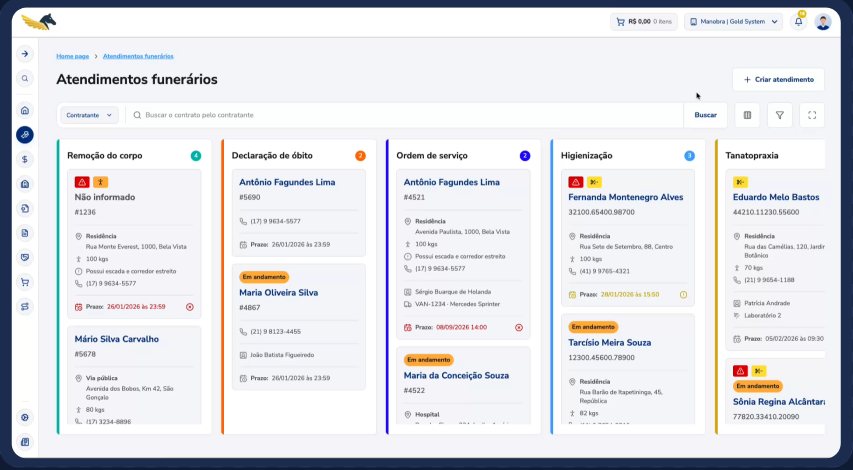Screen dimensions: 853x470
Task: Click yellow badge on Eduardo Melo Bastos card
Action: [740, 182]
